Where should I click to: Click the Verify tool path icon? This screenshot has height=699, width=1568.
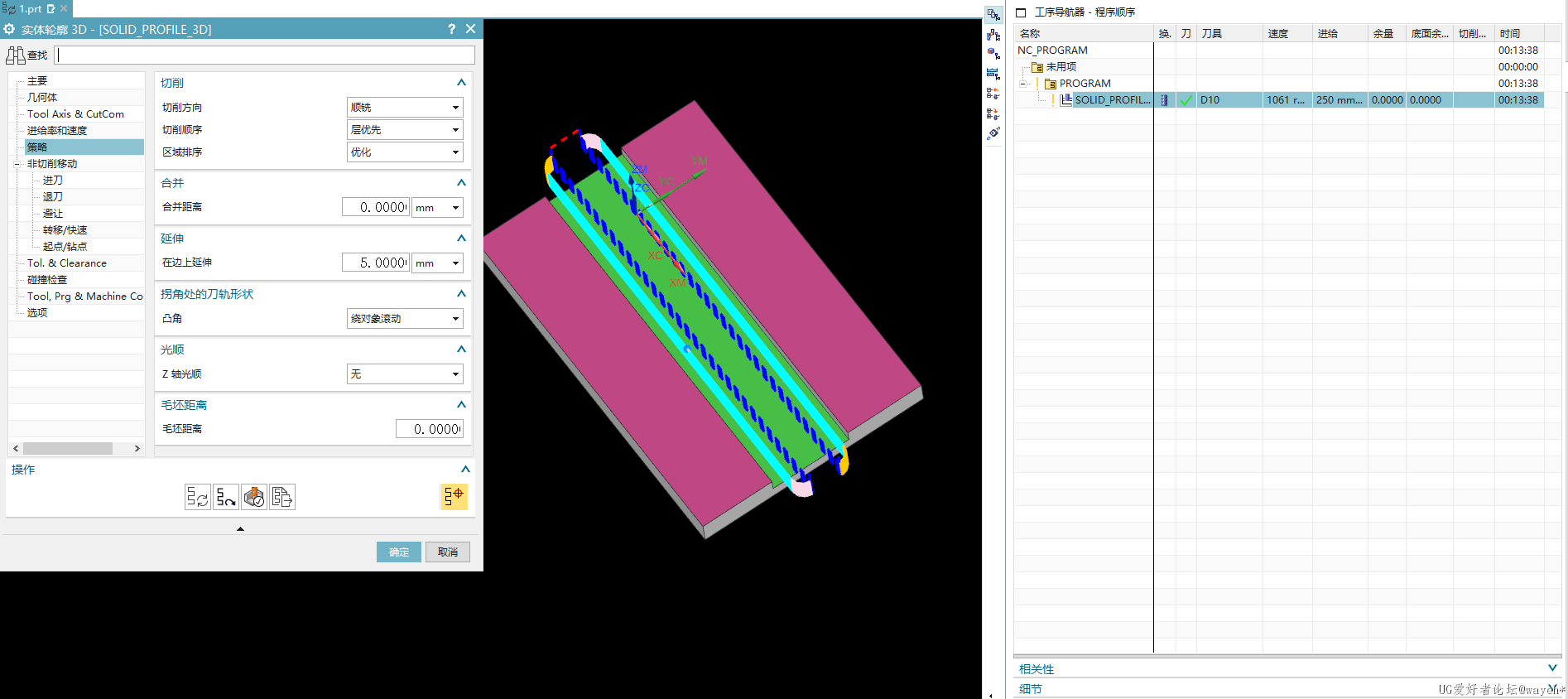click(254, 497)
